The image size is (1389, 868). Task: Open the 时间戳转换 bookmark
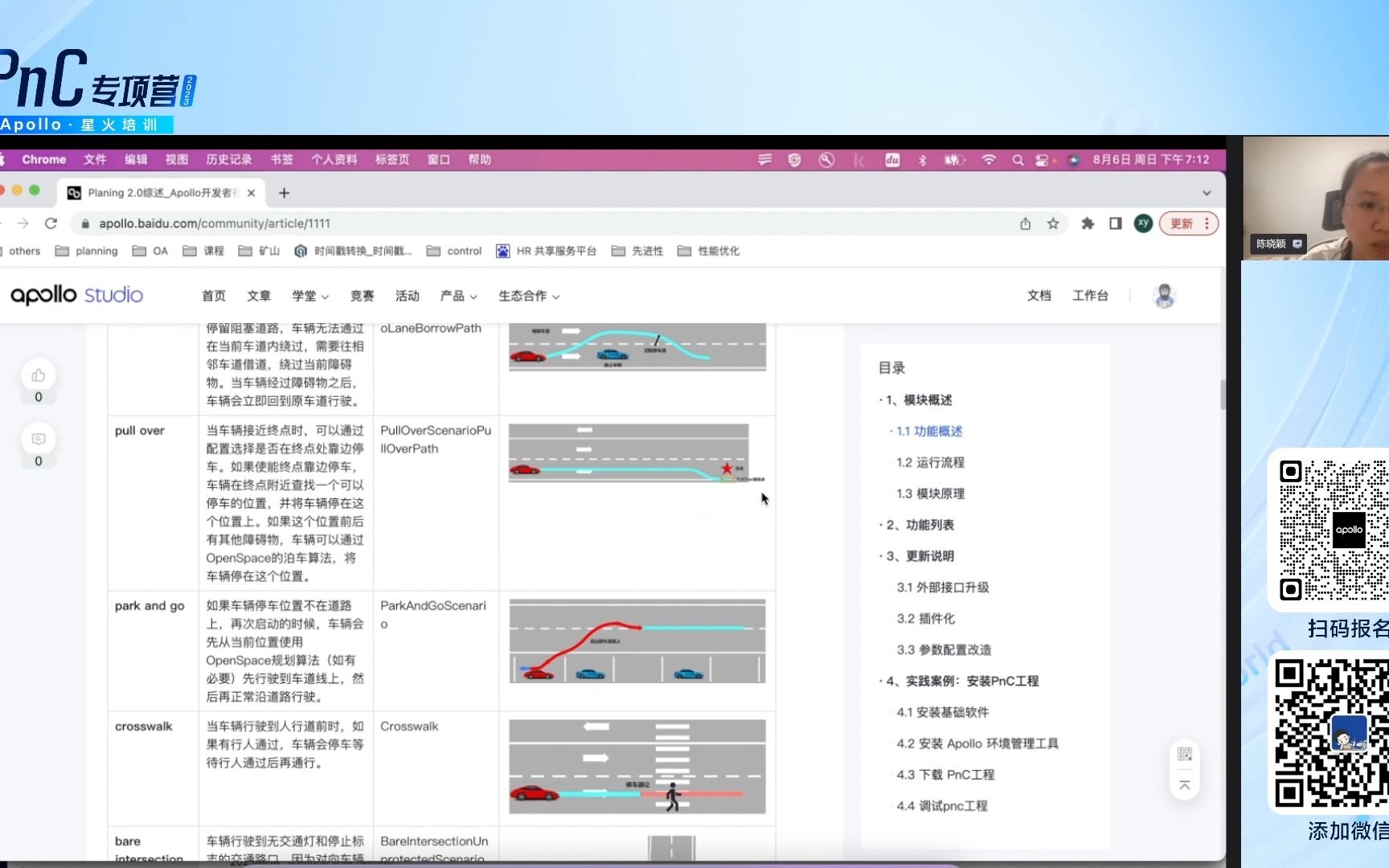point(353,251)
